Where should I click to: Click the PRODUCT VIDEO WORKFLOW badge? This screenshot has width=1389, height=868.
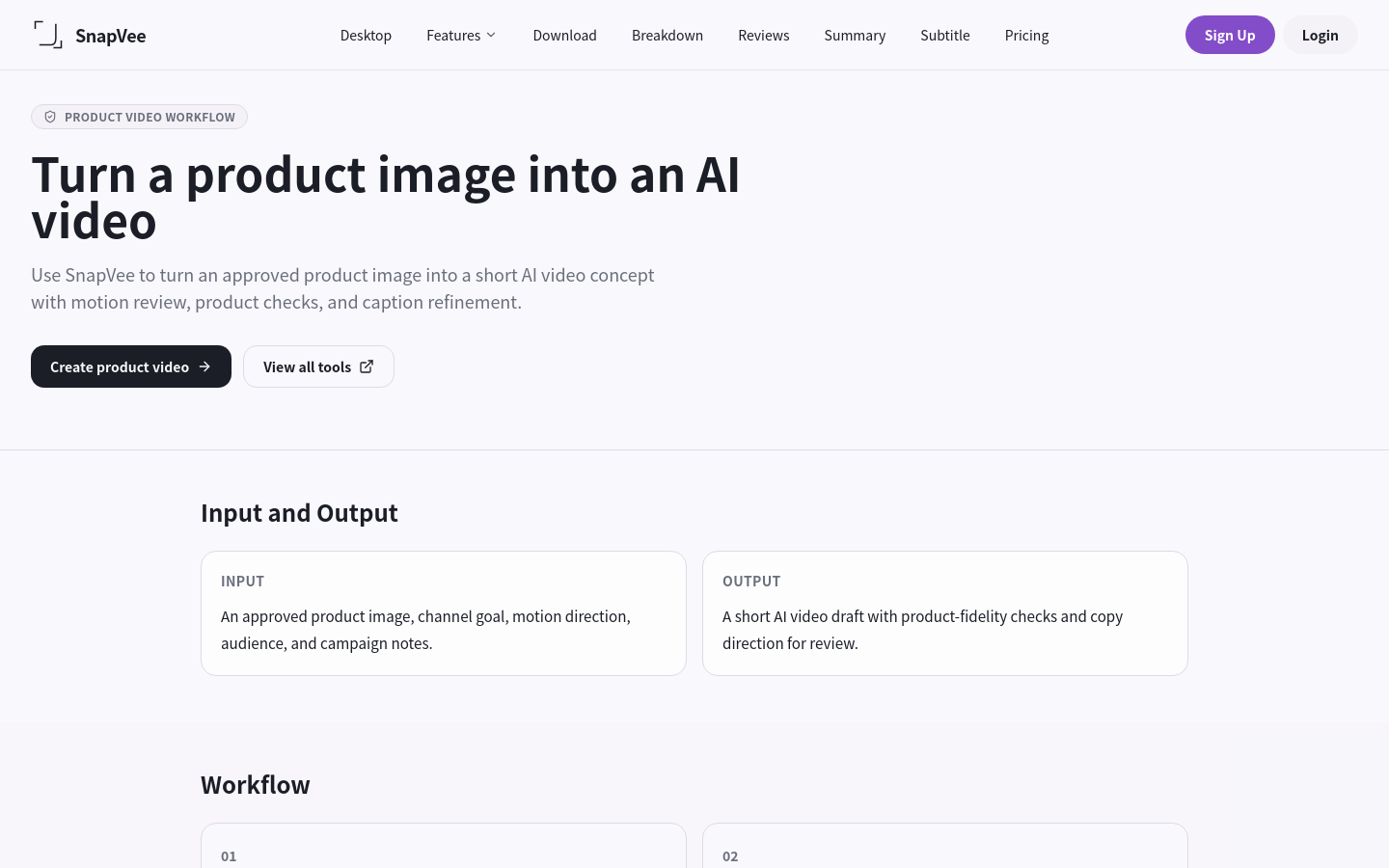pyautogui.click(x=139, y=117)
